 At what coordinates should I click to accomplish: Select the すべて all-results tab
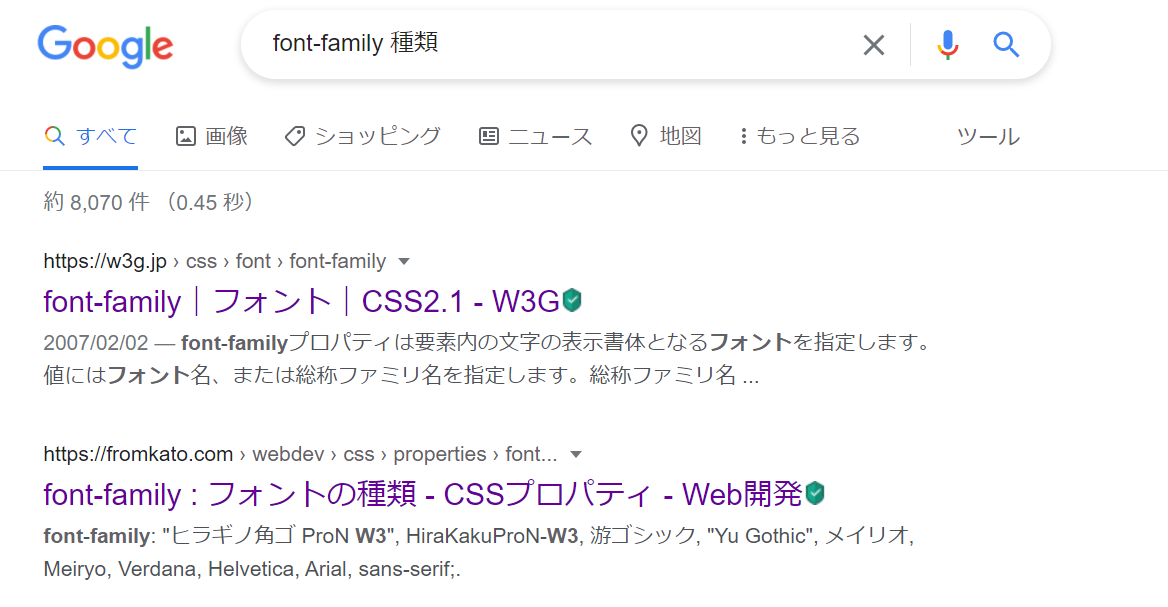90,136
